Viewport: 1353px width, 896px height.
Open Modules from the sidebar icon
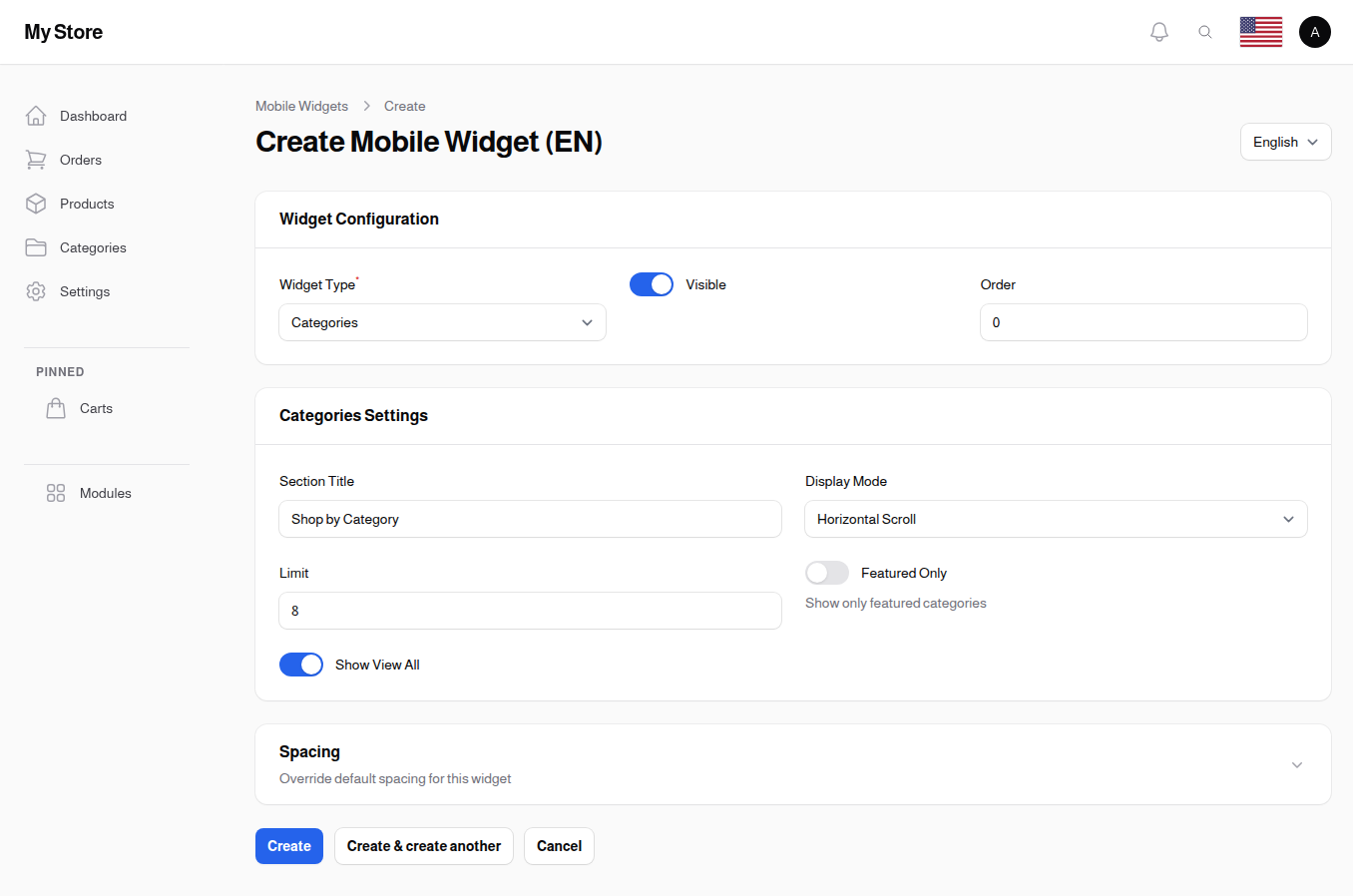[x=55, y=492]
